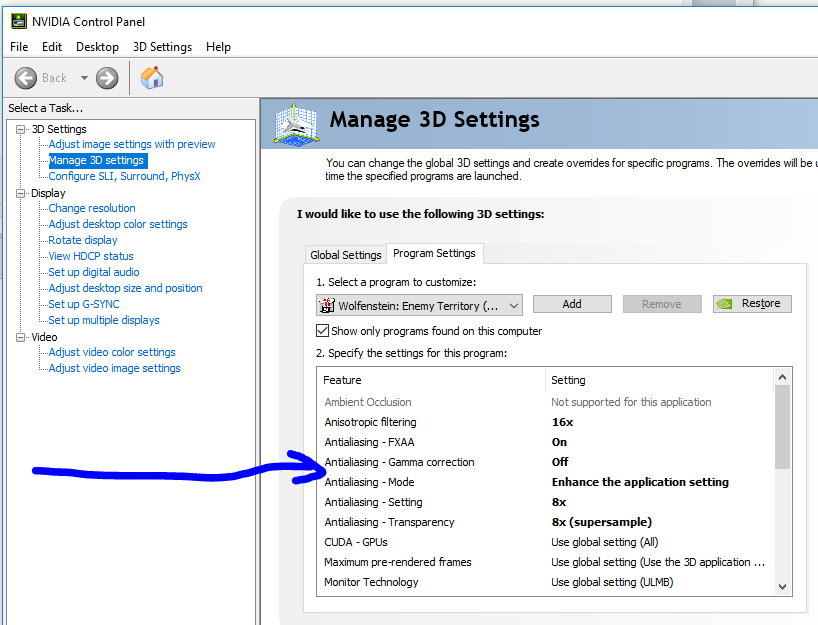
Task: Select Antialiasing - Transparency row
Action: click(545, 522)
